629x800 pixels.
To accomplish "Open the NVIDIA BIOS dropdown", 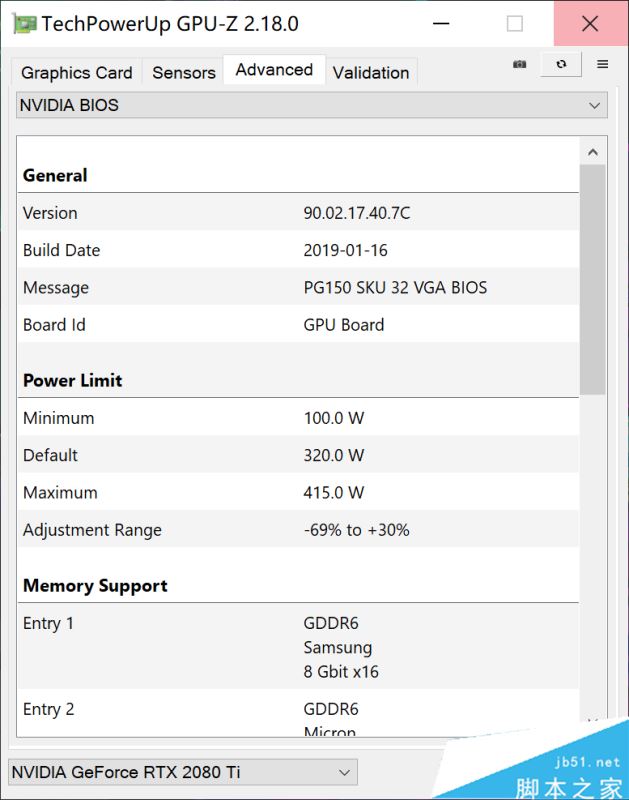I will (312, 105).
